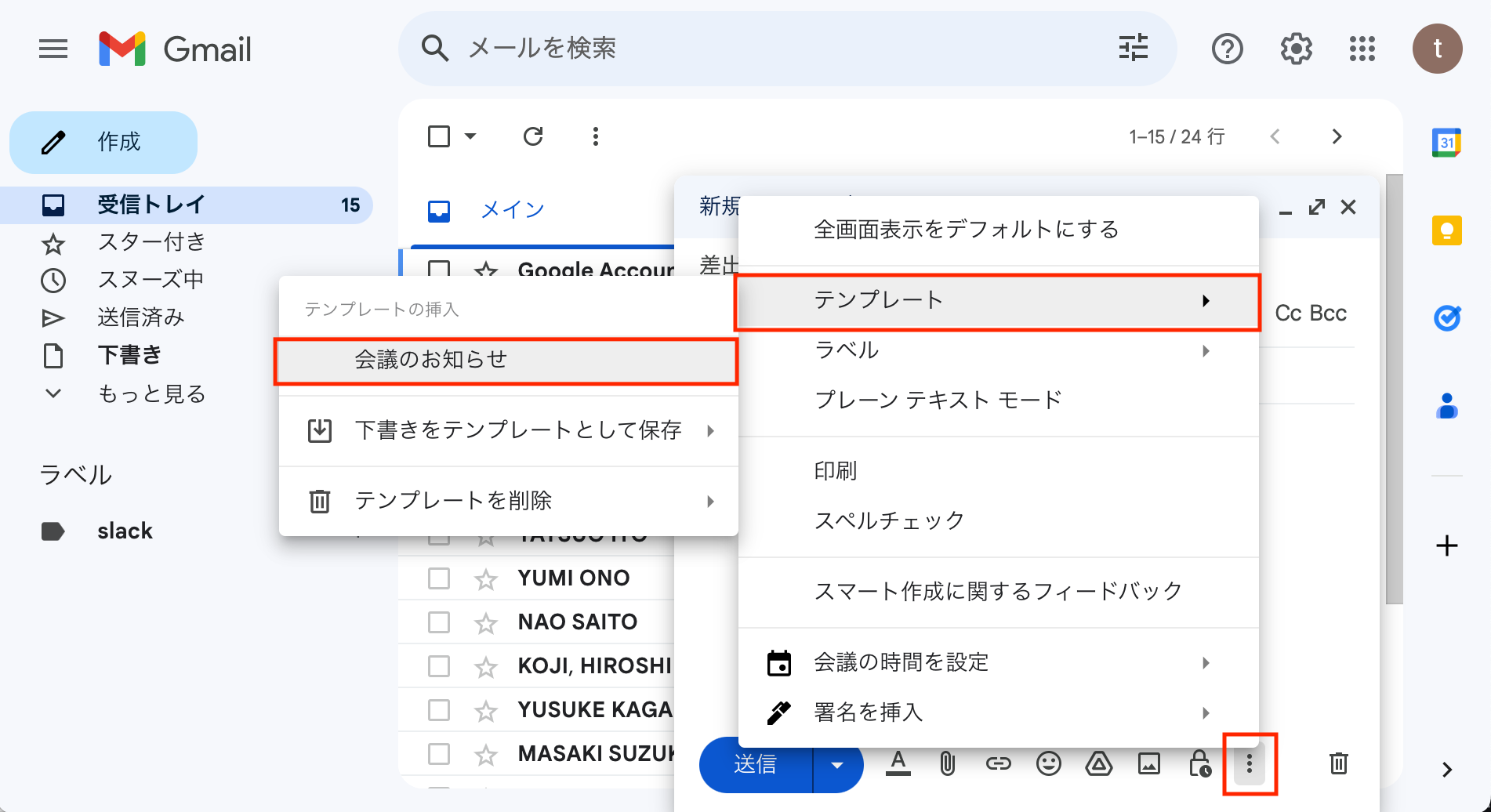The height and width of the screenshot is (812, 1491).
Task: Attach a file with the paperclip
Action: pyautogui.click(x=947, y=763)
